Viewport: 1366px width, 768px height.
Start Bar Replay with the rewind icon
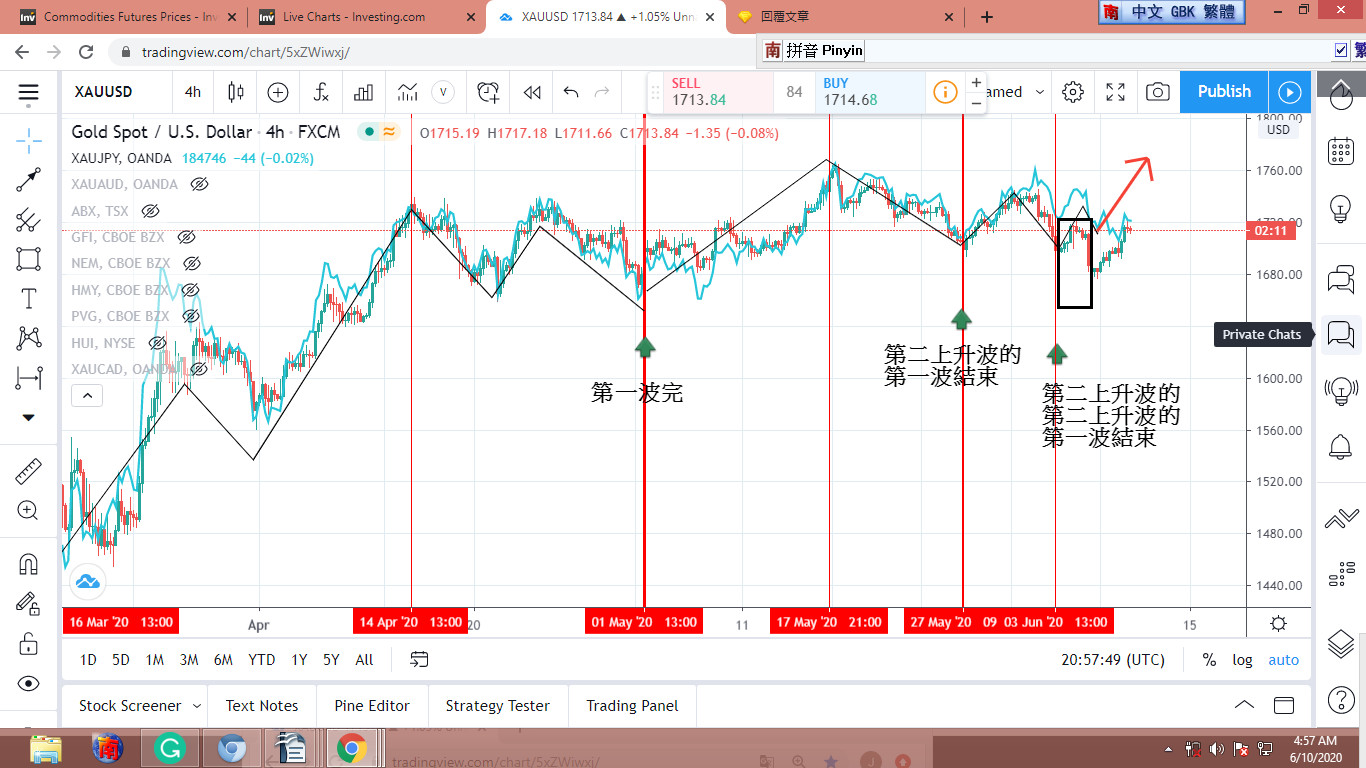point(532,92)
